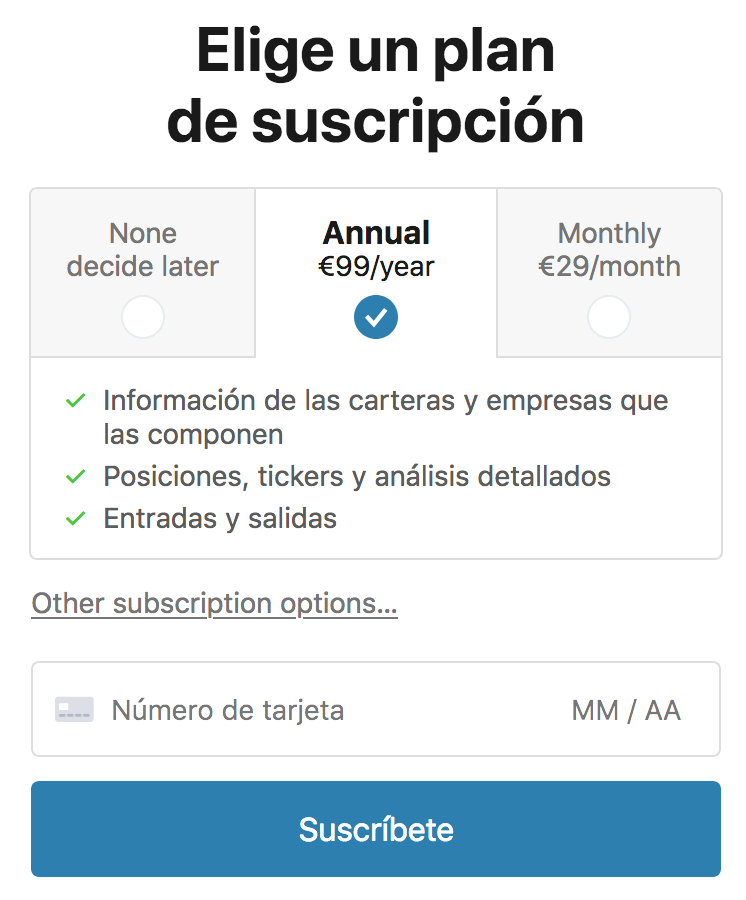Screen dimensions: 746x900
Task: Click the credit card icon
Action: [x=75, y=710]
